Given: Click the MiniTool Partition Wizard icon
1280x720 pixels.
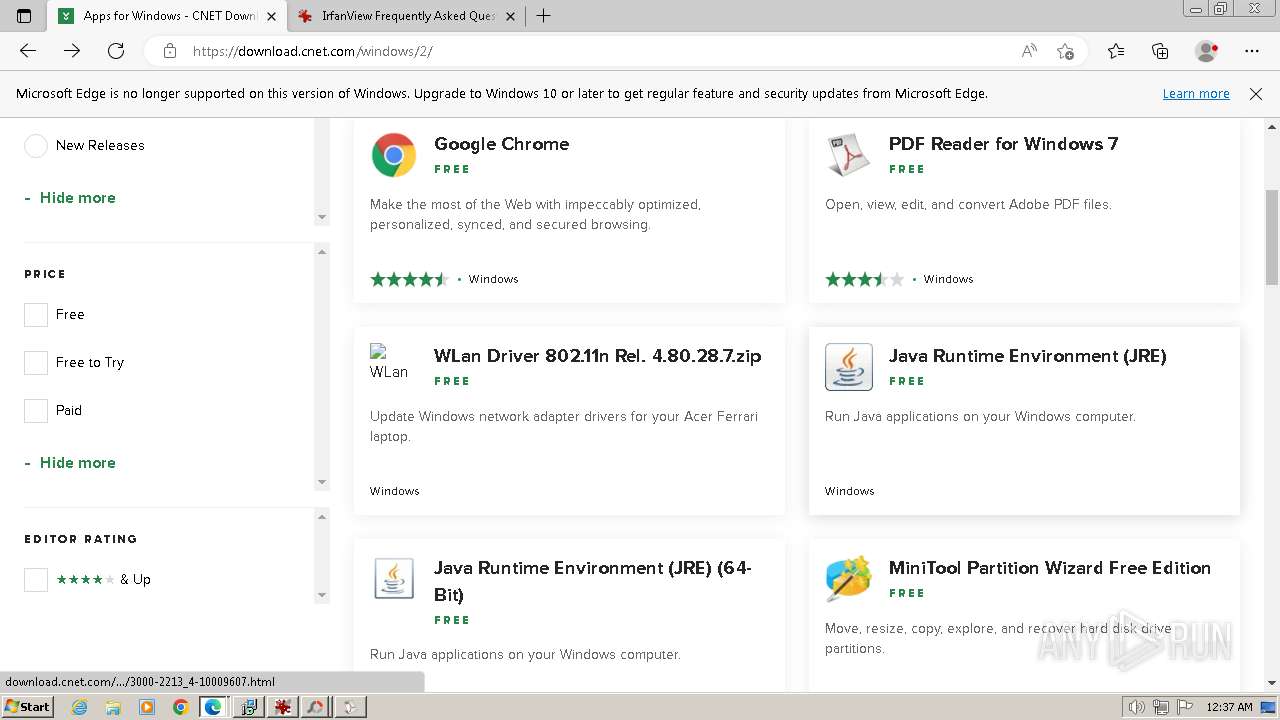Looking at the screenshot, I should point(849,579).
